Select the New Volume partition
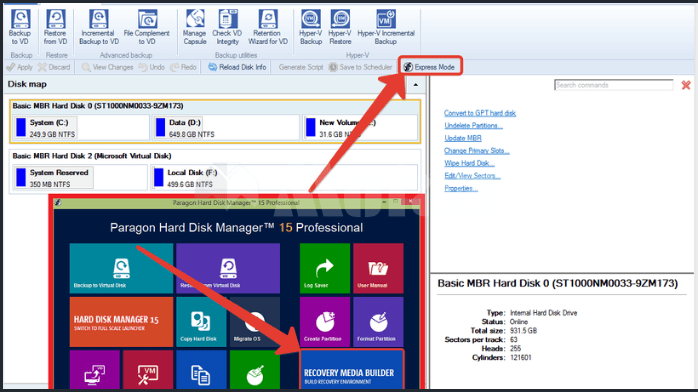This screenshot has height=392, width=698. pos(360,128)
